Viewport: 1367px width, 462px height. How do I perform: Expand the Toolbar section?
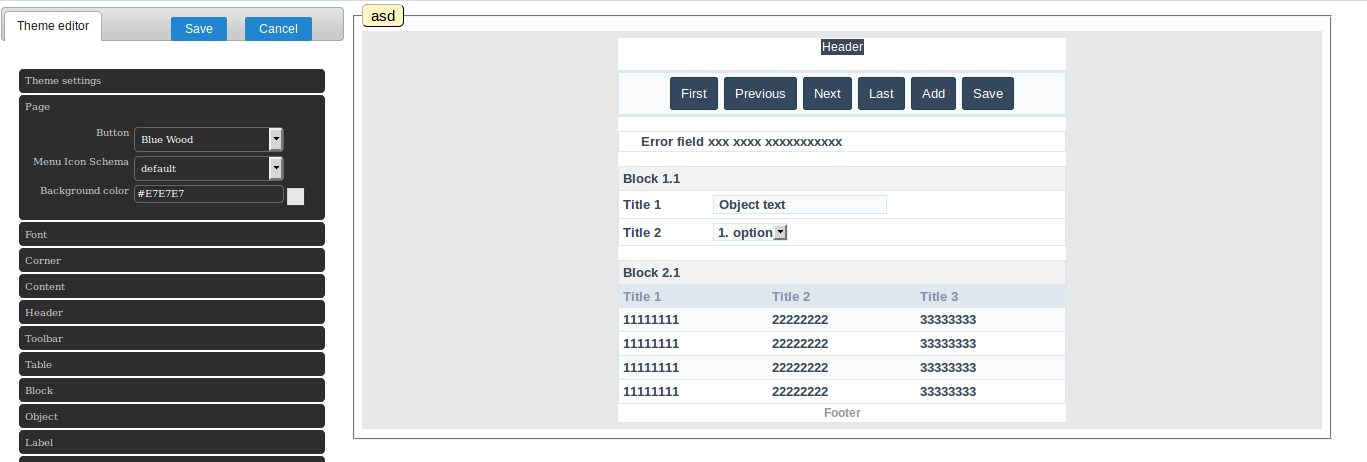point(171,338)
